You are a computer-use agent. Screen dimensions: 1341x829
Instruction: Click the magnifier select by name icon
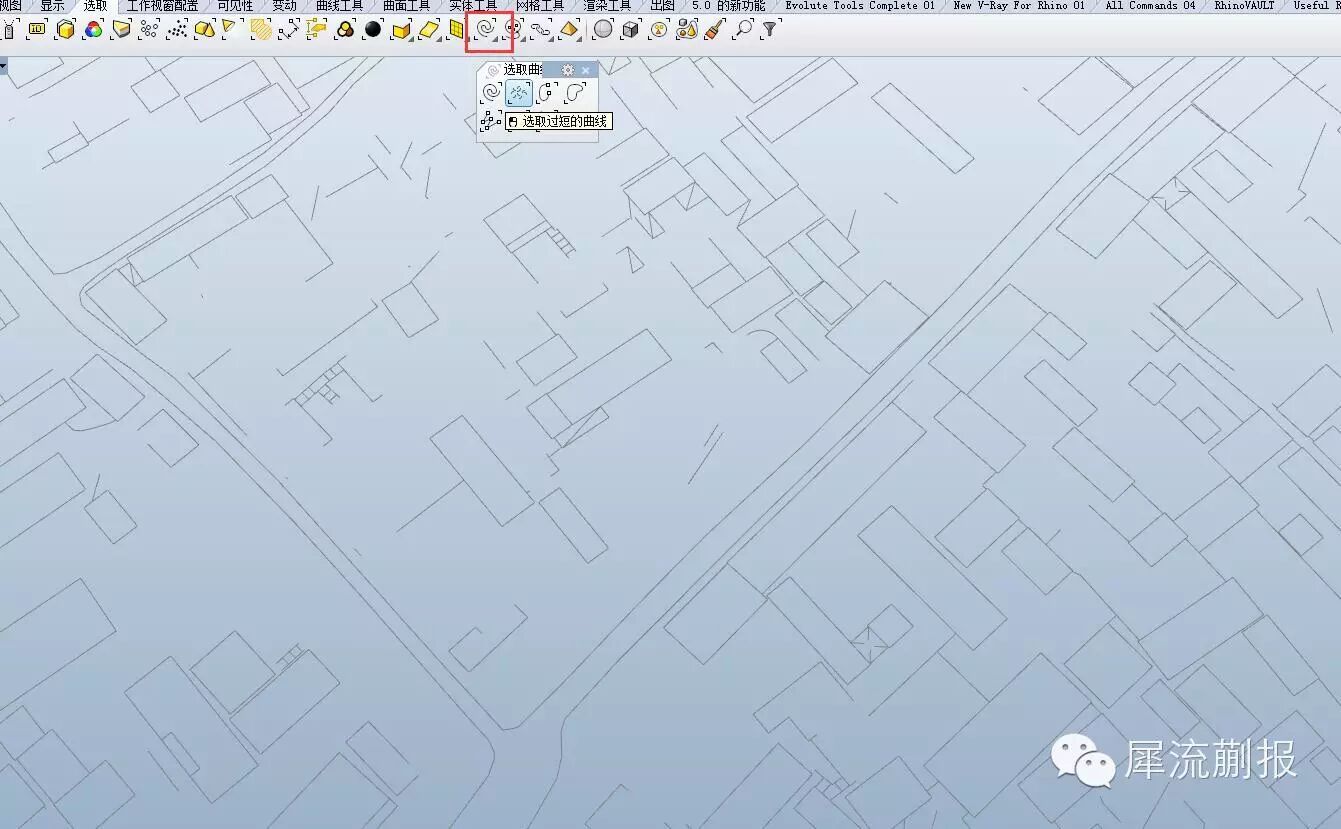(x=743, y=29)
